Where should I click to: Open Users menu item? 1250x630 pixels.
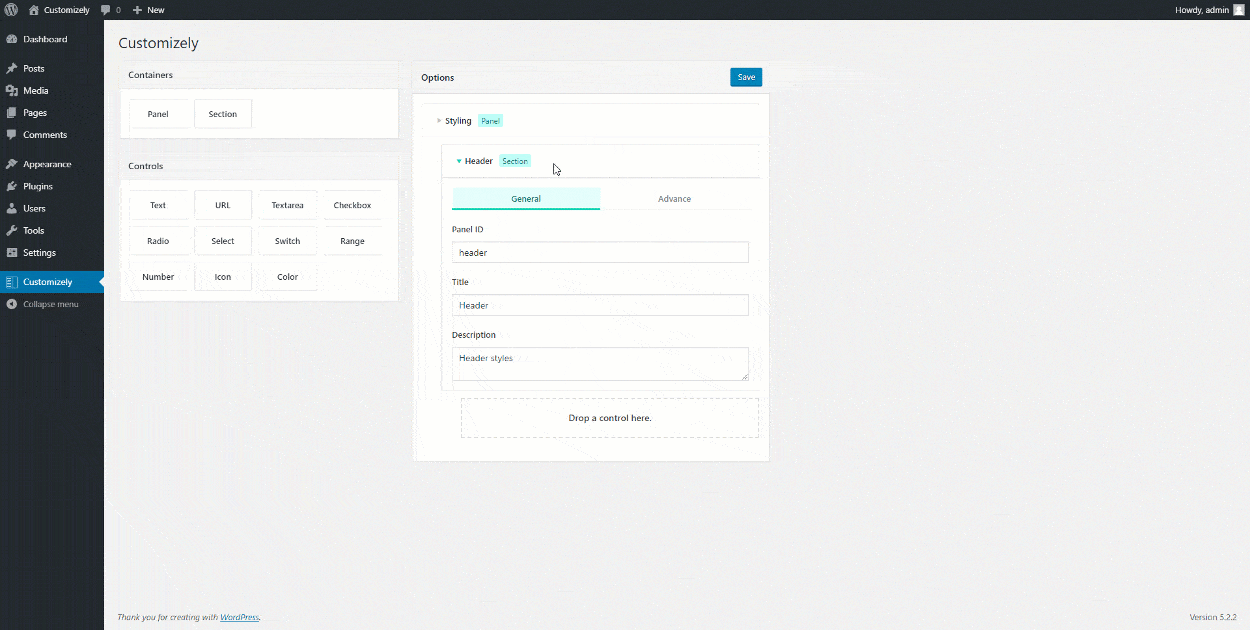point(52,208)
